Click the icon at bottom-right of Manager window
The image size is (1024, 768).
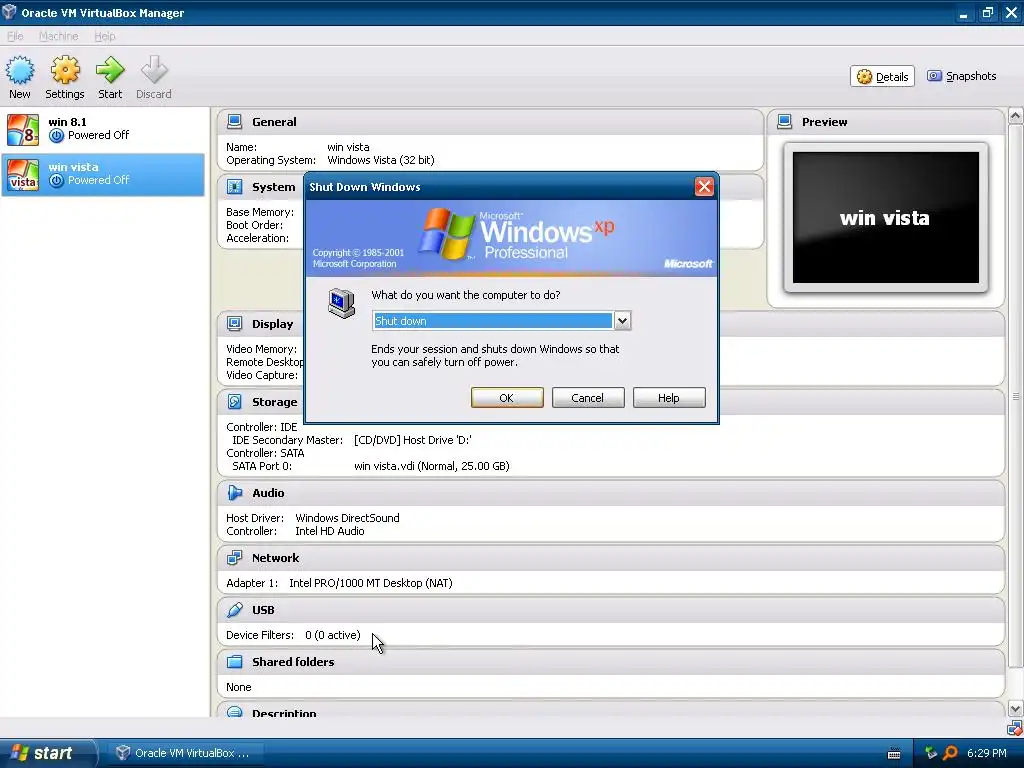tap(1015, 728)
